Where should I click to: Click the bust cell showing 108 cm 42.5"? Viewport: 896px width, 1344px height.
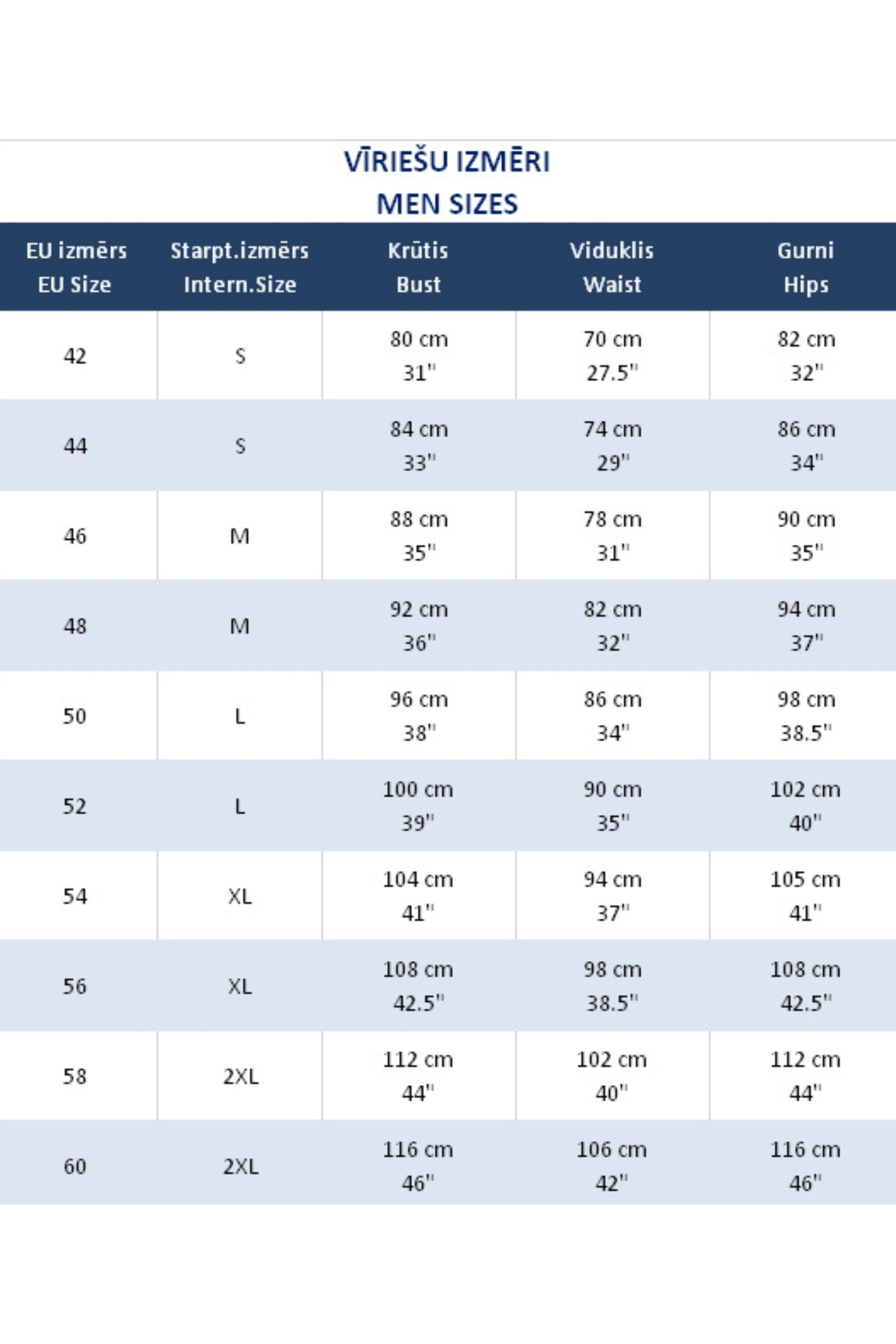click(418, 986)
